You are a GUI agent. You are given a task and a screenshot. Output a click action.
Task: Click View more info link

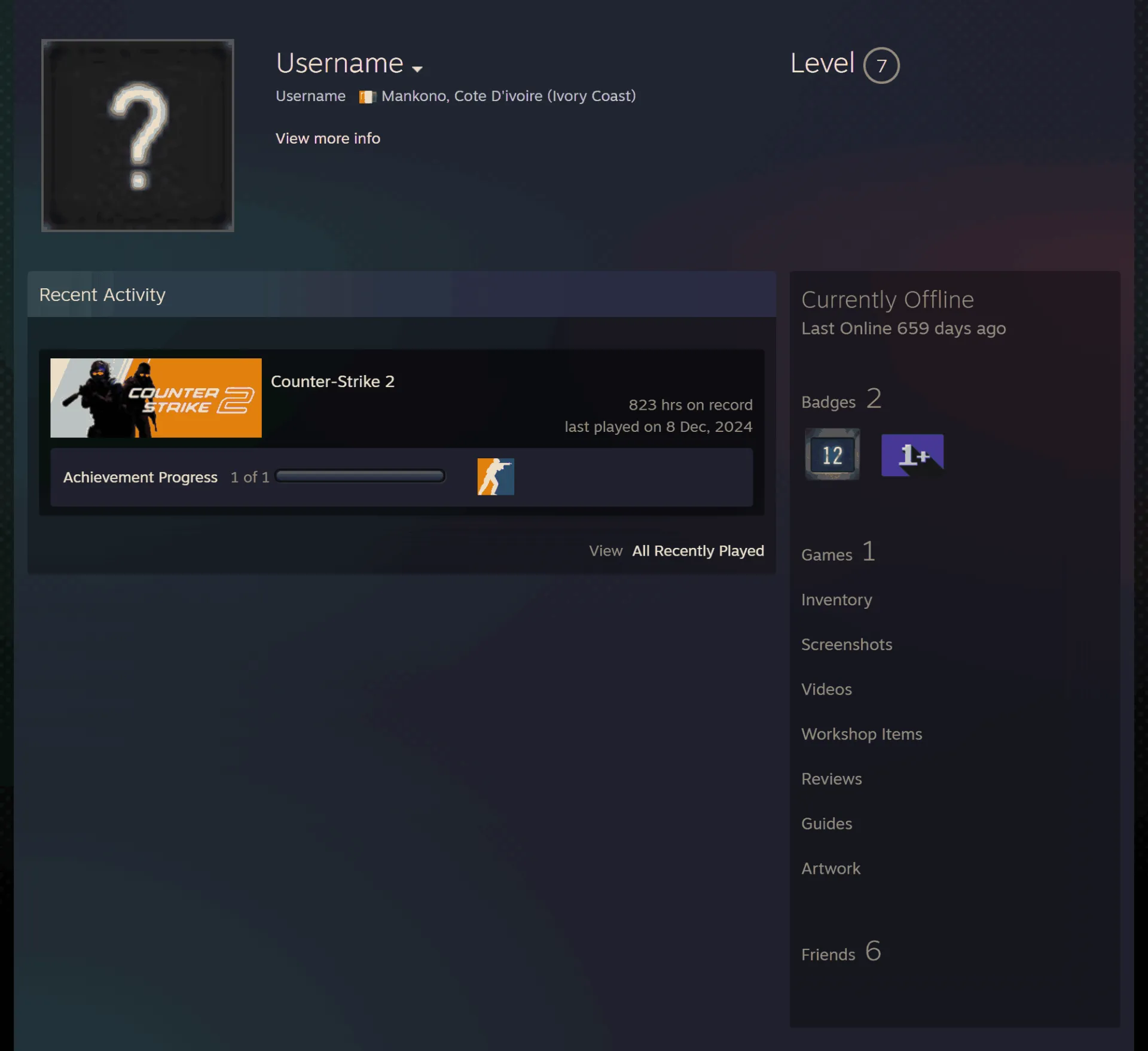point(328,138)
